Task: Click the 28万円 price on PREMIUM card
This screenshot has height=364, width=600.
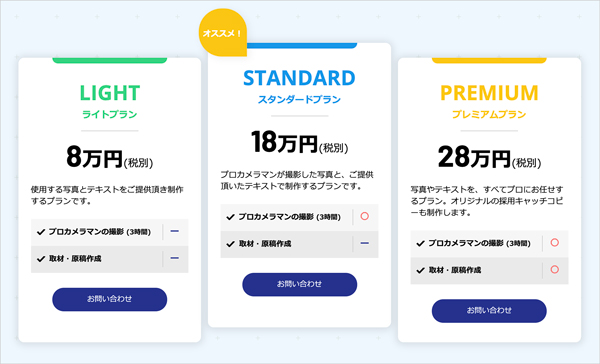Action: 474,157
